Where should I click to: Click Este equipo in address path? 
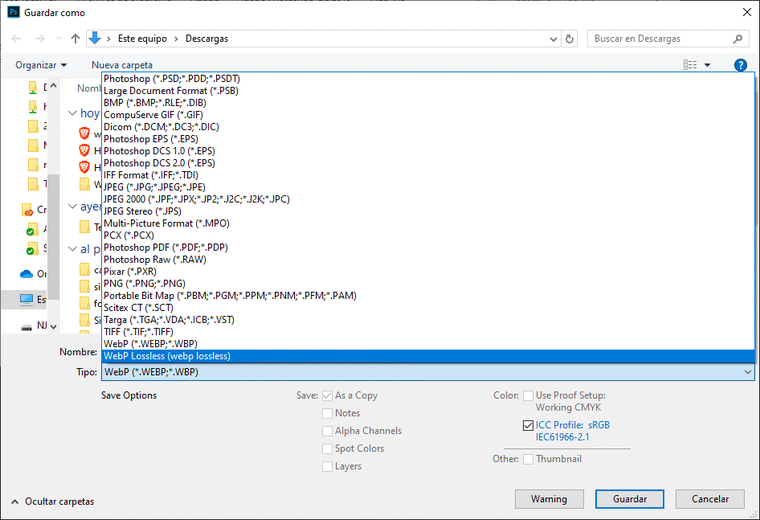coord(142,39)
